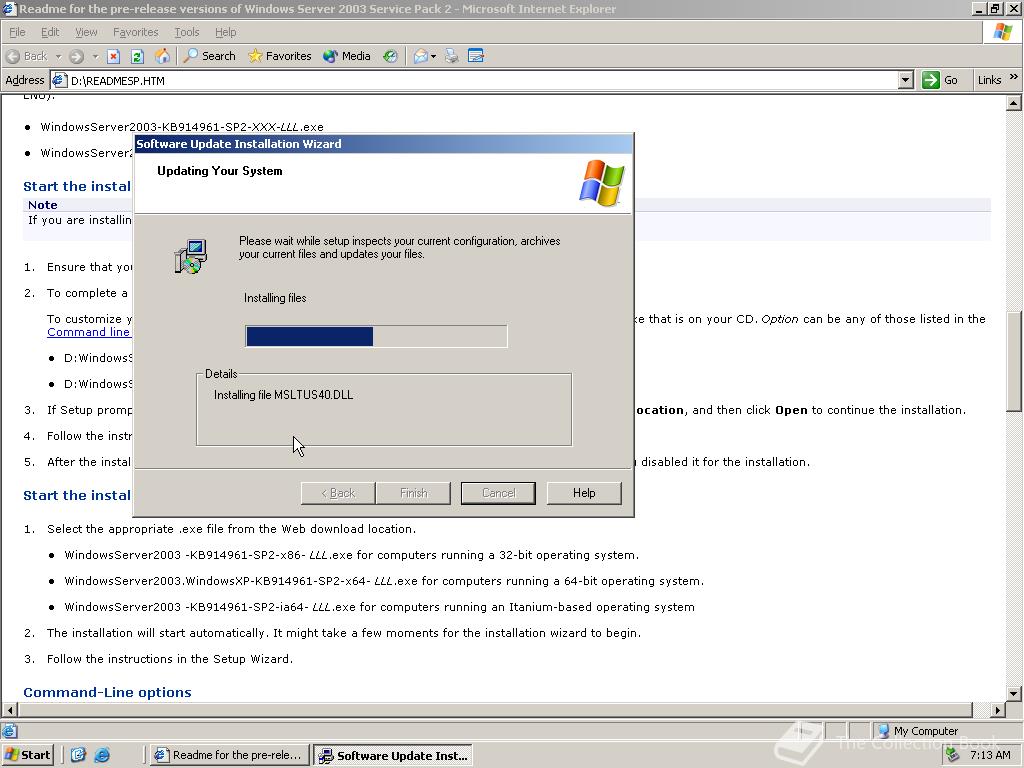Click Show Desktop quick launch icon
Image resolution: width=1024 pixels, height=768 pixels.
click(78, 755)
